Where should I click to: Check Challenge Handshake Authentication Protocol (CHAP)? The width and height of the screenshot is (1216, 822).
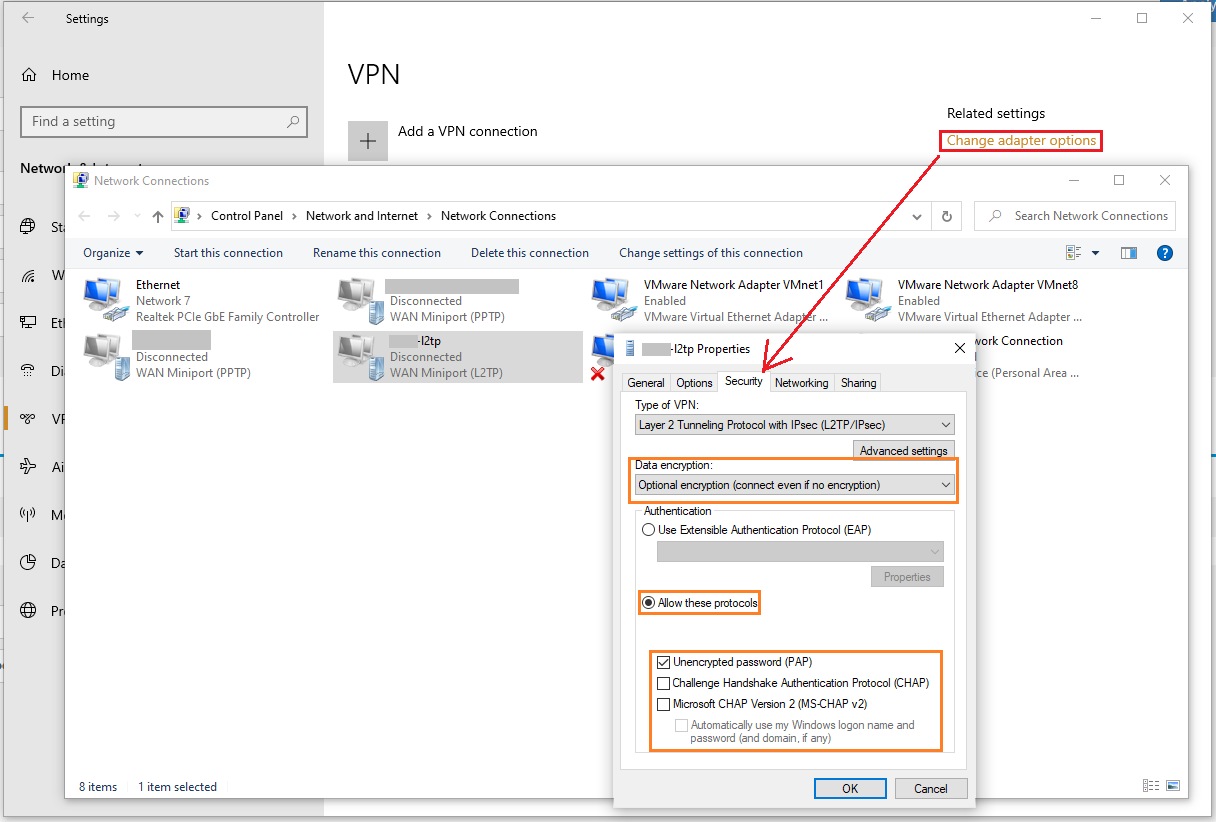coord(664,682)
